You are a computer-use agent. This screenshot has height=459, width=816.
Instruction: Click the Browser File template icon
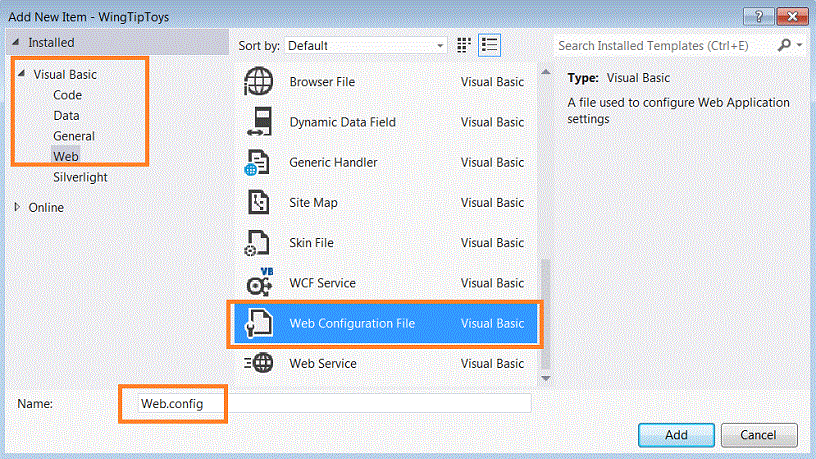coord(259,82)
